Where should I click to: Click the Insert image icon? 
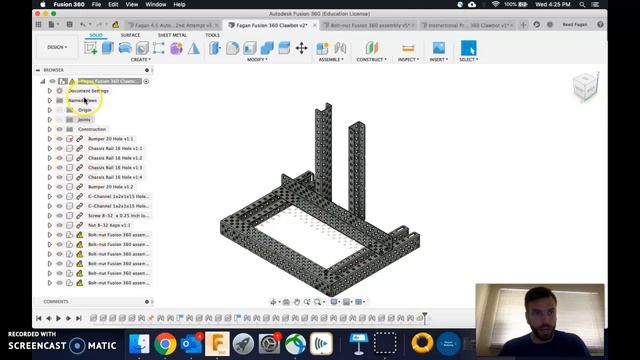pyautogui.click(x=439, y=48)
